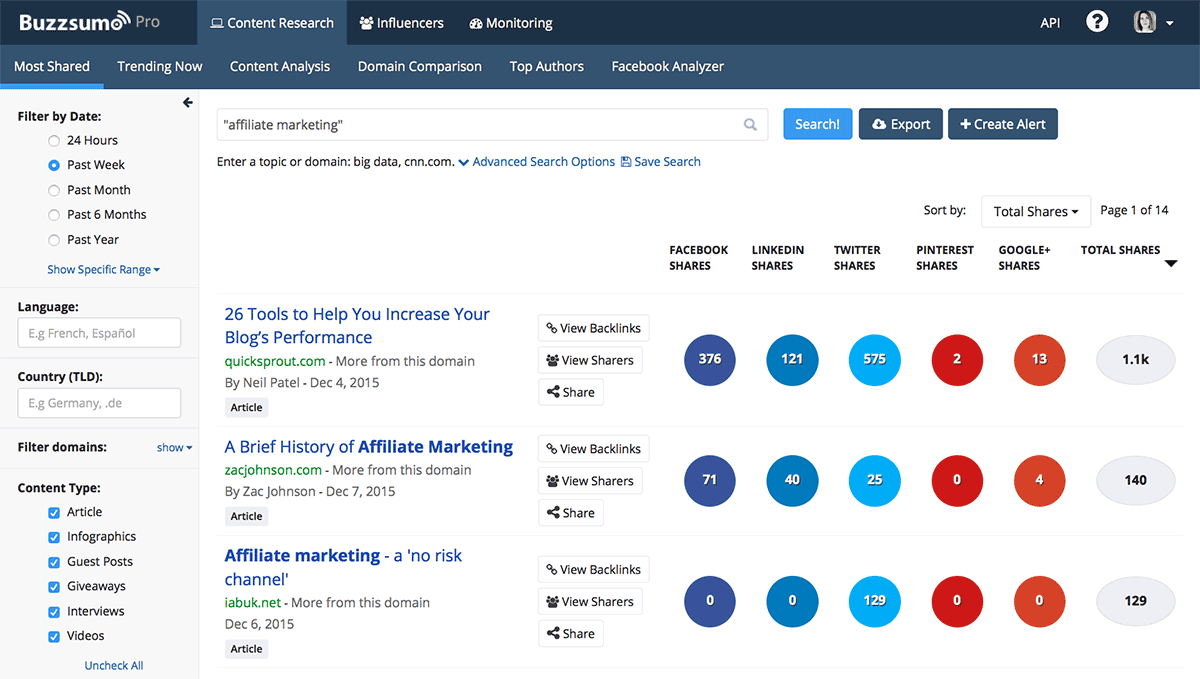Collapse the filter sidebar with arrow icon
The height and width of the screenshot is (679, 1200).
click(x=187, y=102)
